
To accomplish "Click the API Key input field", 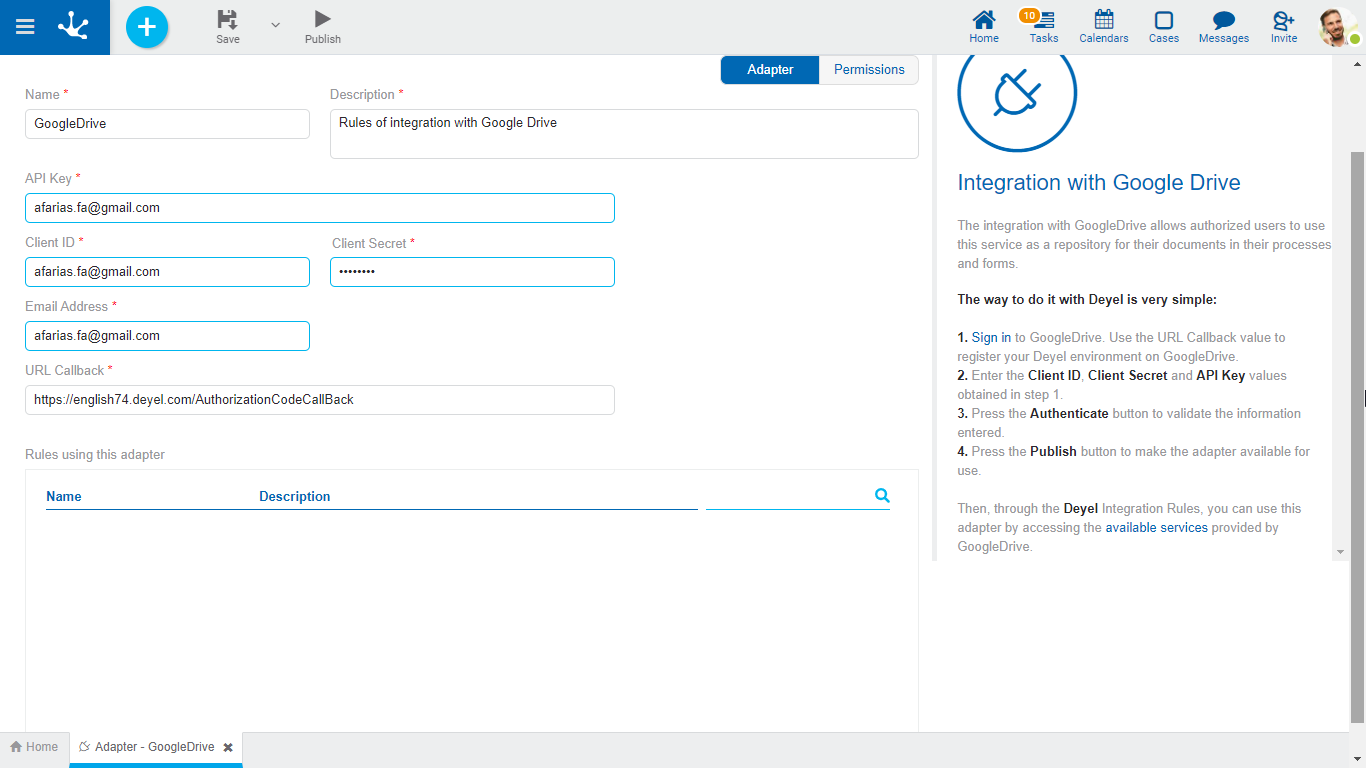I will (x=319, y=208).
